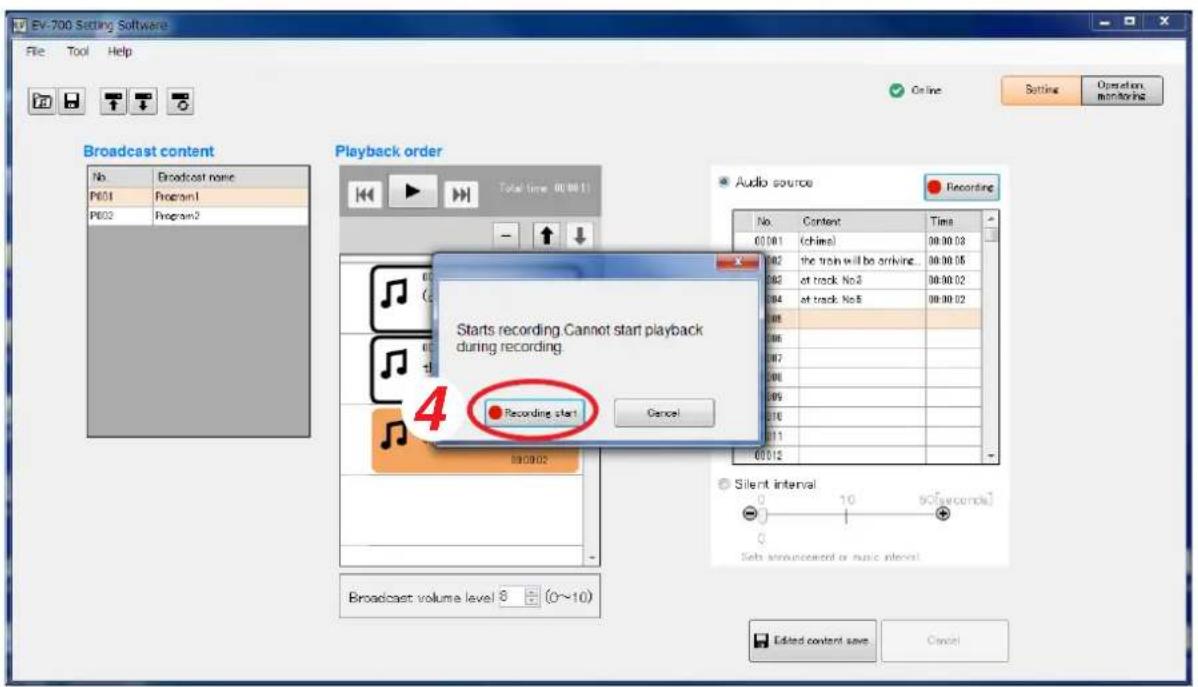Move selected playback item up
1198x687 pixels.
click(x=546, y=235)
